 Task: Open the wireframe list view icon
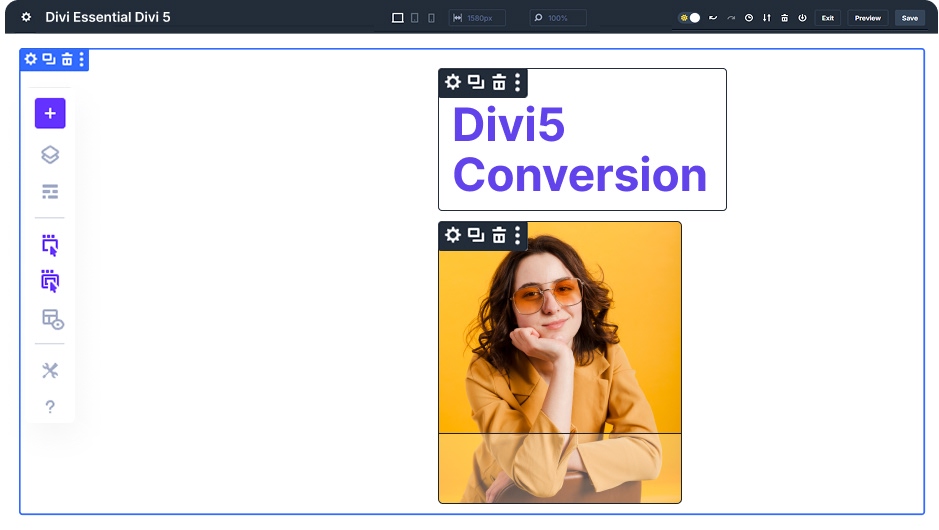pyautogui.click(x=50, y=192)
